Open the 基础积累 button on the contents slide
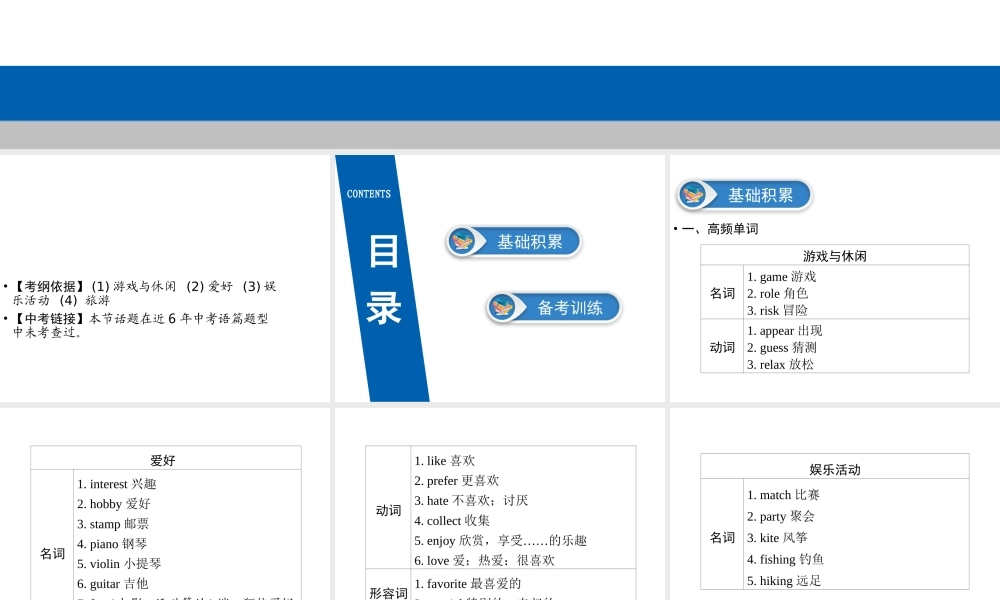The height and width of the screenshot is (600, 1000). click(x=514, y=242)
